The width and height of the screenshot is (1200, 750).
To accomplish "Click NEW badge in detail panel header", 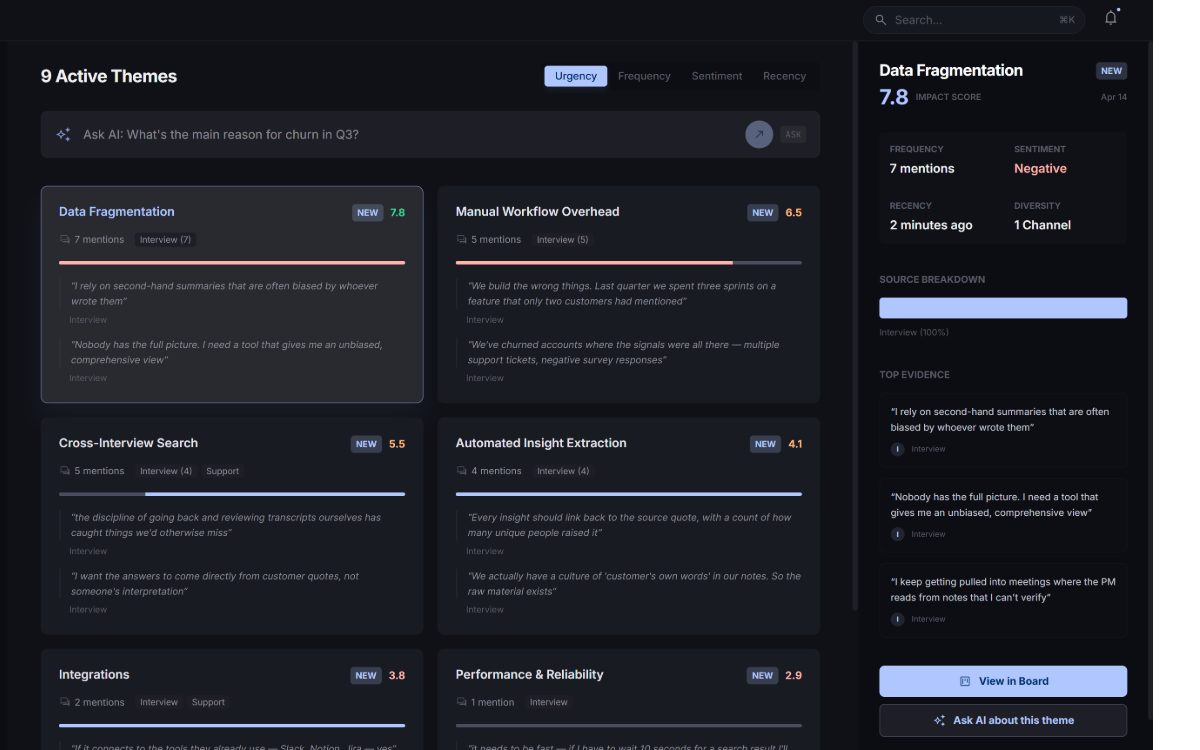I will click(x=1111, y=71).
